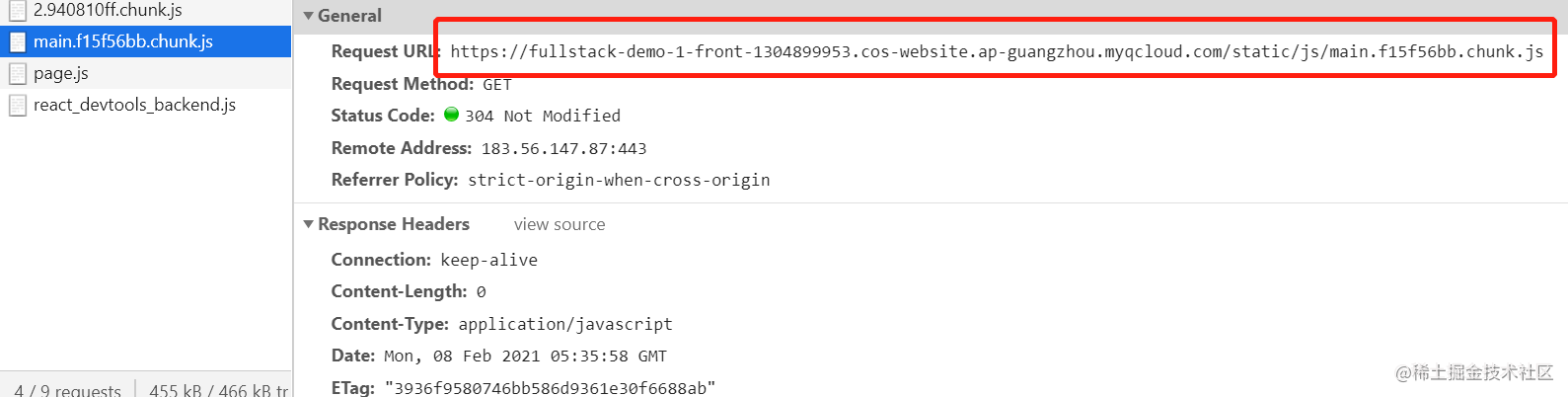Viewport: 1568px width, 397px height.
Task: Collapse the Response Headers section triangle
Action: [x=309, y=224]
